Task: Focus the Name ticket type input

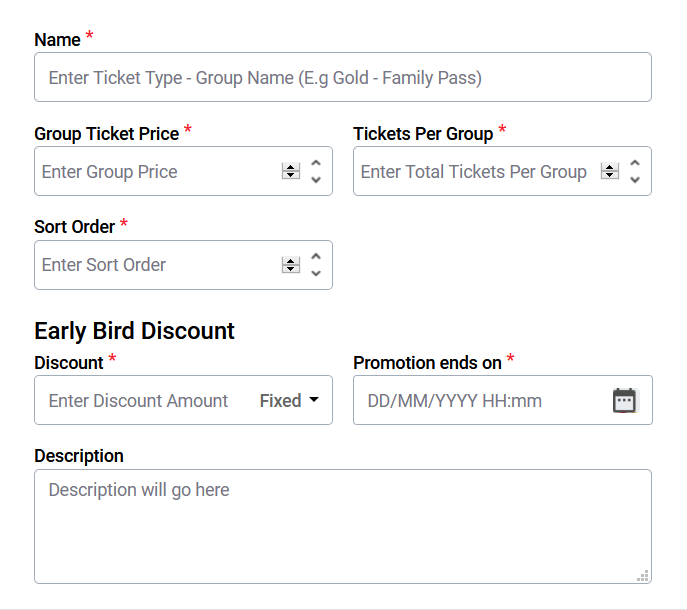Action: coord(343,77)
